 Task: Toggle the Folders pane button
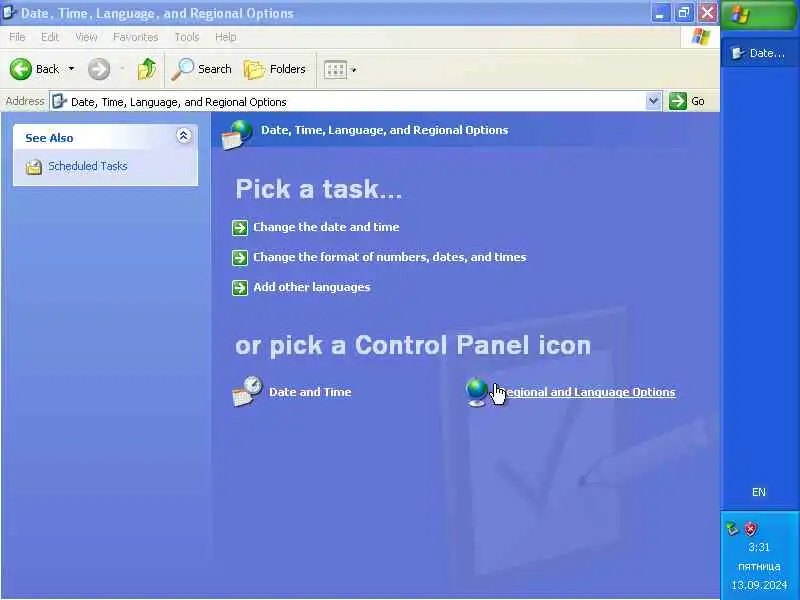click(x=274, y=69)
